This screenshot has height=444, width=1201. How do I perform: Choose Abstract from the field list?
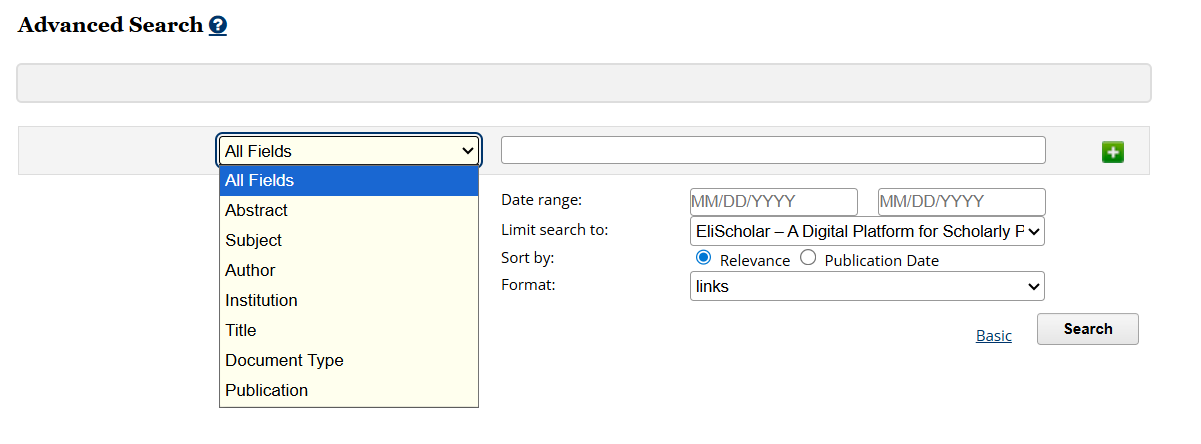point(348,211)
